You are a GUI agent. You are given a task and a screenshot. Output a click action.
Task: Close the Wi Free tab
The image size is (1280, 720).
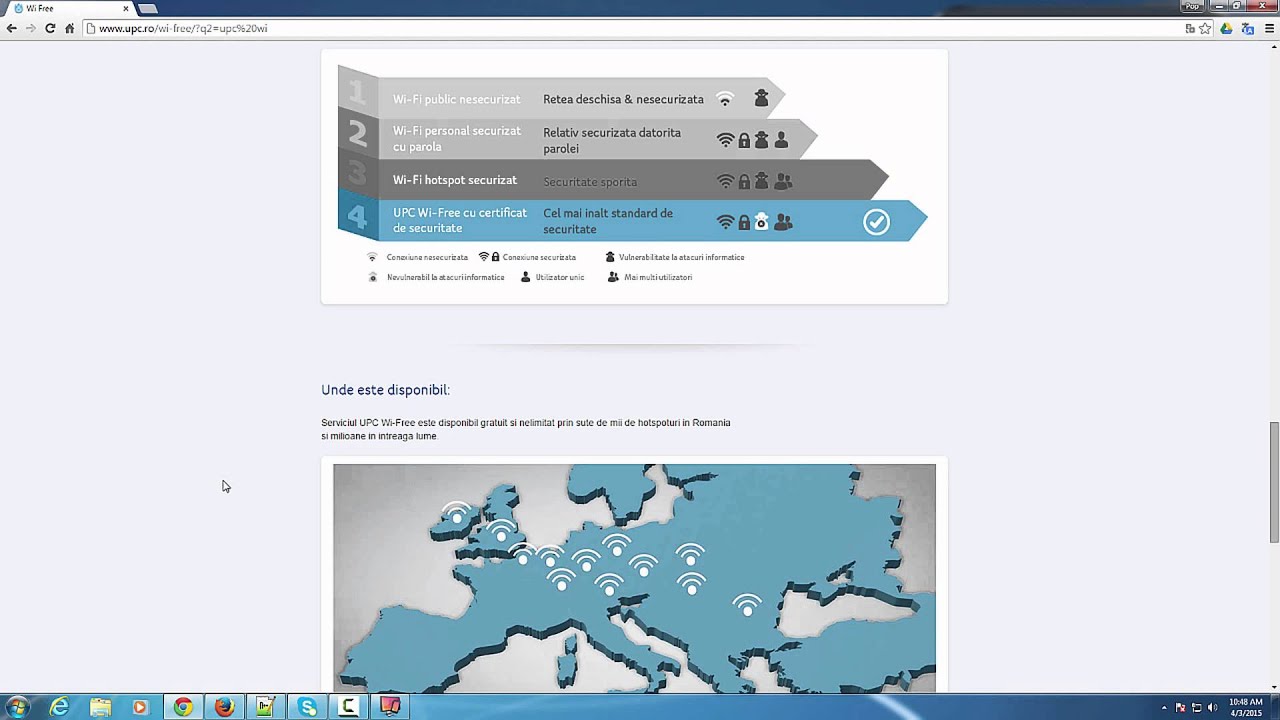coord(125,8)
